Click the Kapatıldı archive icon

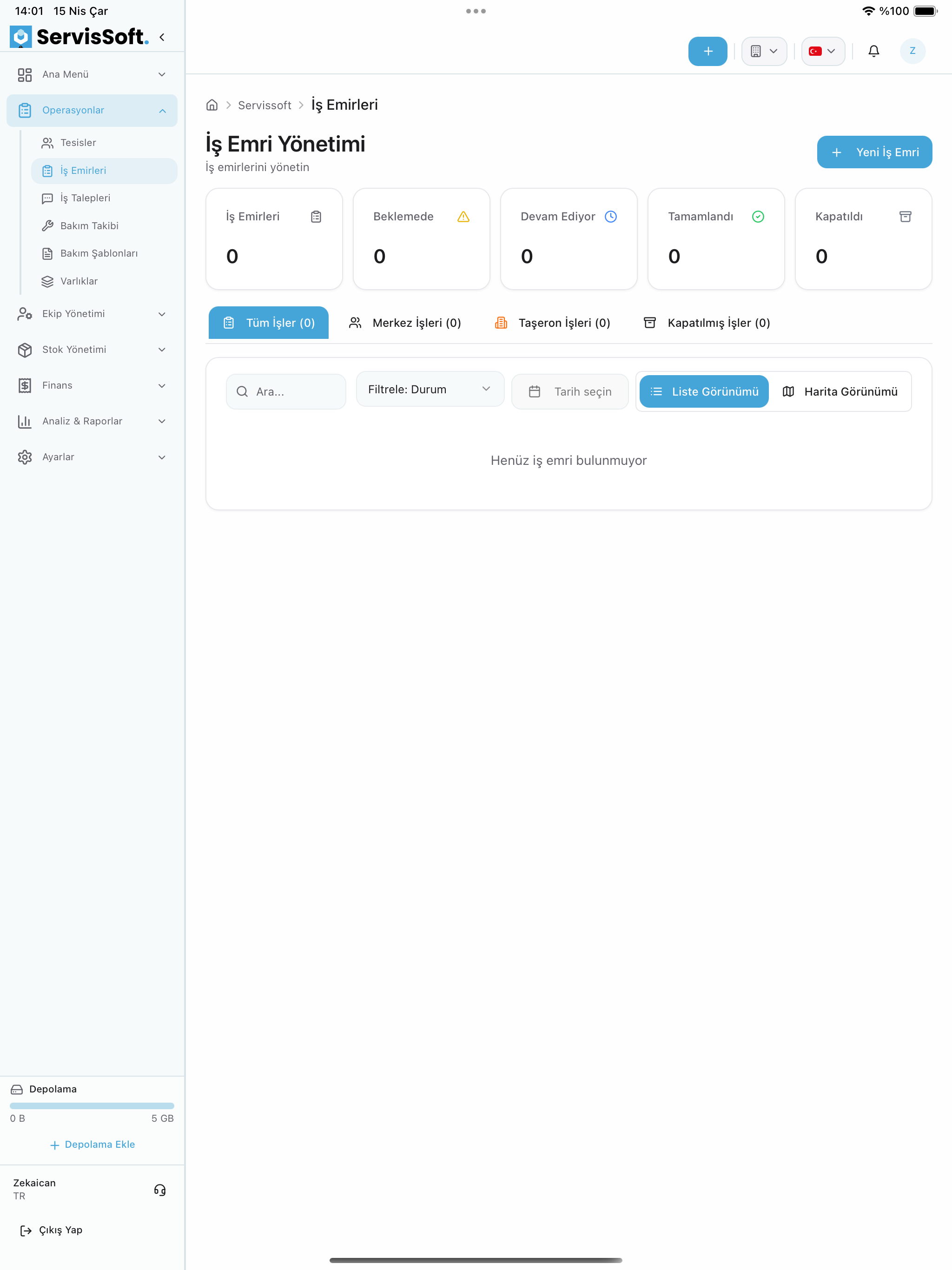pos(905,217)
